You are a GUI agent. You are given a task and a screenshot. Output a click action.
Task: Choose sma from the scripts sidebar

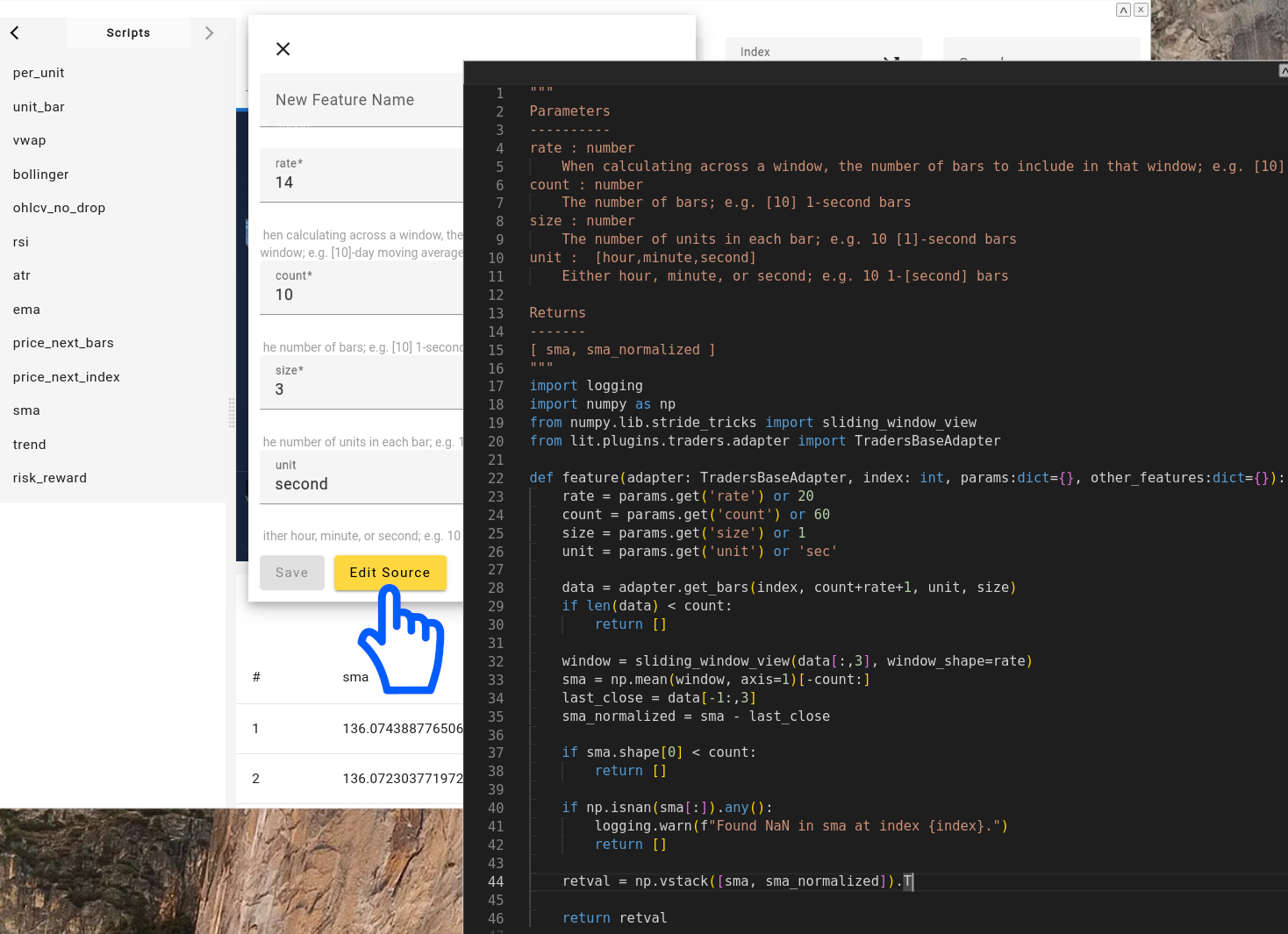[x=26, y=410]
